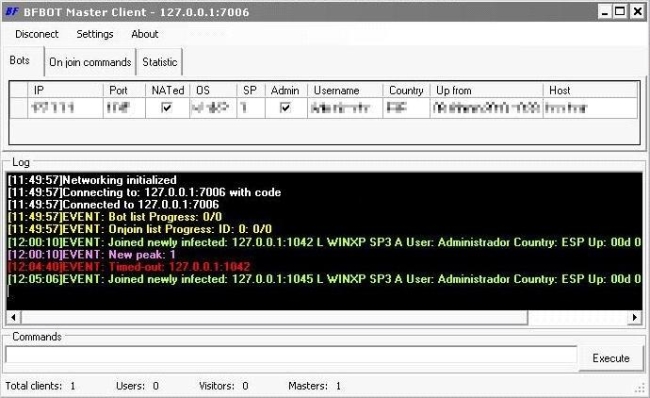Click the 12:05:06 'Joined newly infected' log line
Viewport: 650px width, 398px height.
(325, 279)
